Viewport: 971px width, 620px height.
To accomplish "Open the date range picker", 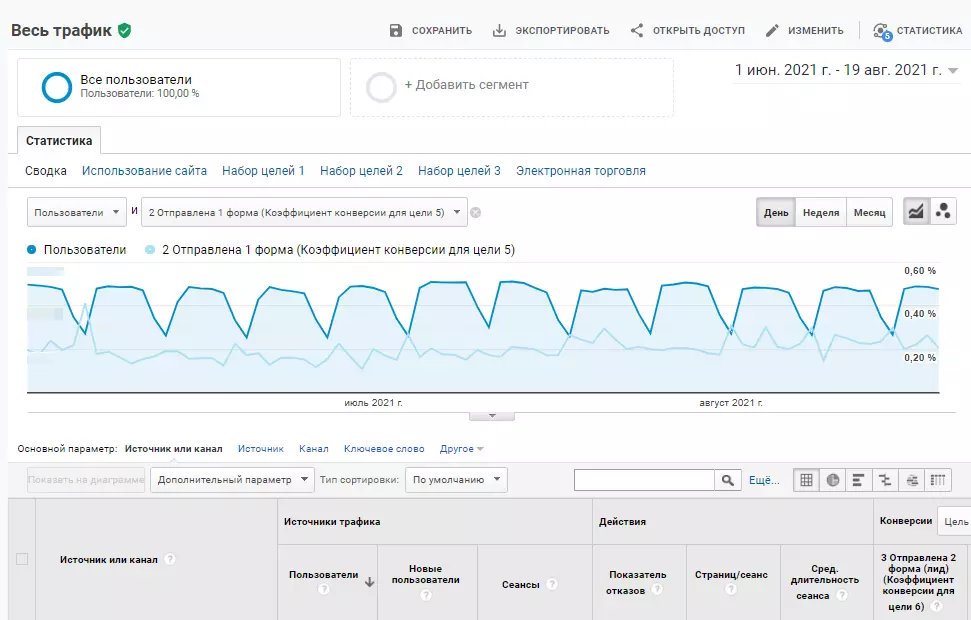I will click(x=846, y=70).
